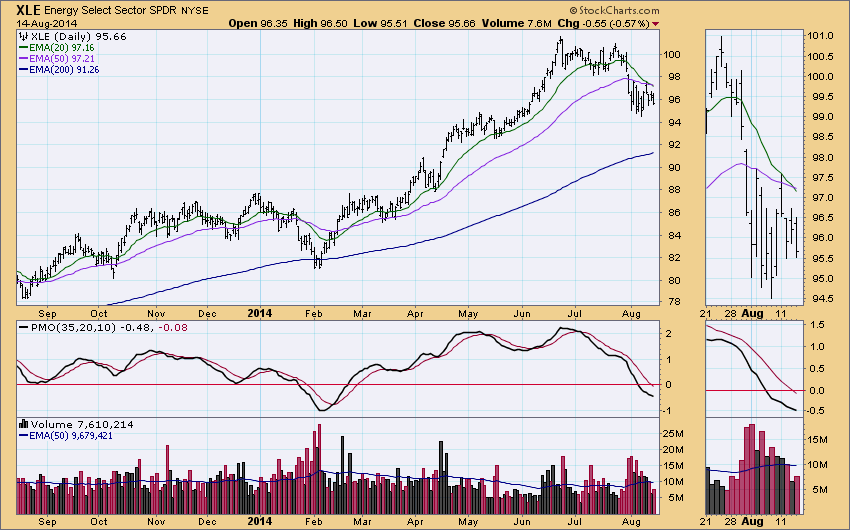
Task: Click the 101.0 label on the zoomed chart axis
Action: pyautogui.click(x=821, y=36)
